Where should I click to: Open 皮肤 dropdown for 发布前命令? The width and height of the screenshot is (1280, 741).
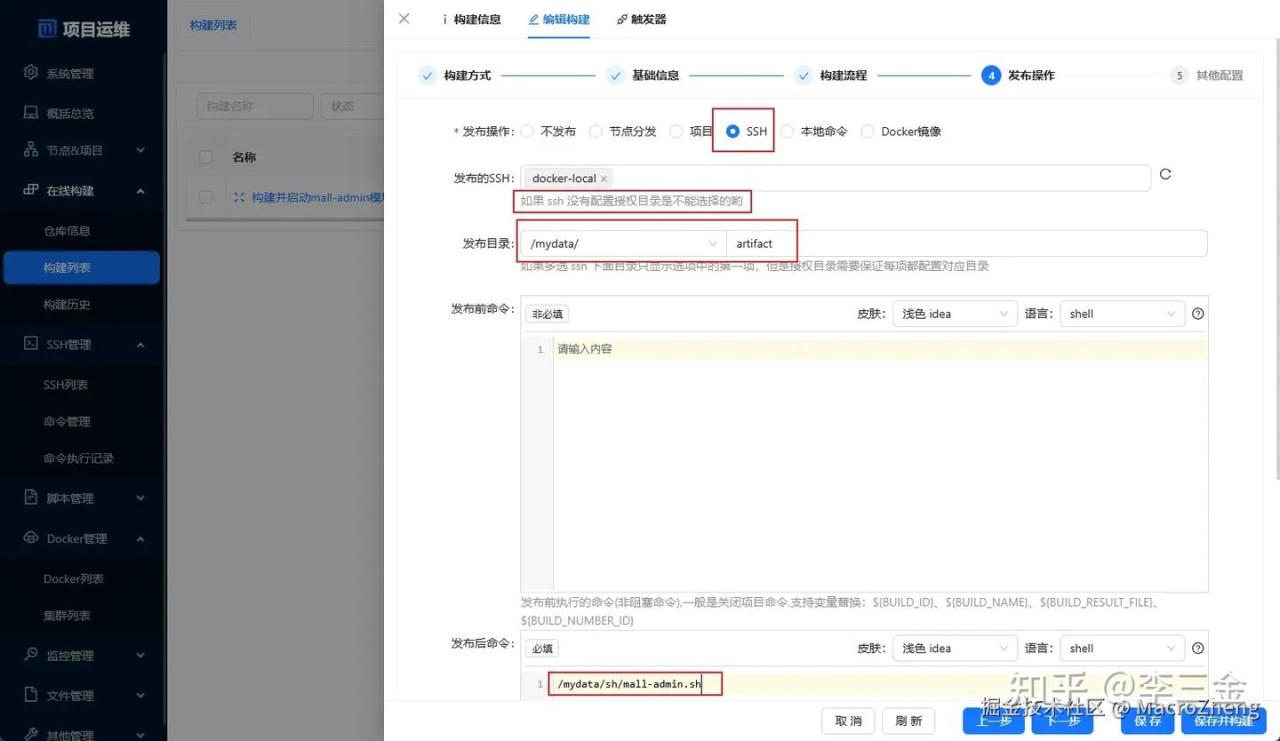point(955,314)
